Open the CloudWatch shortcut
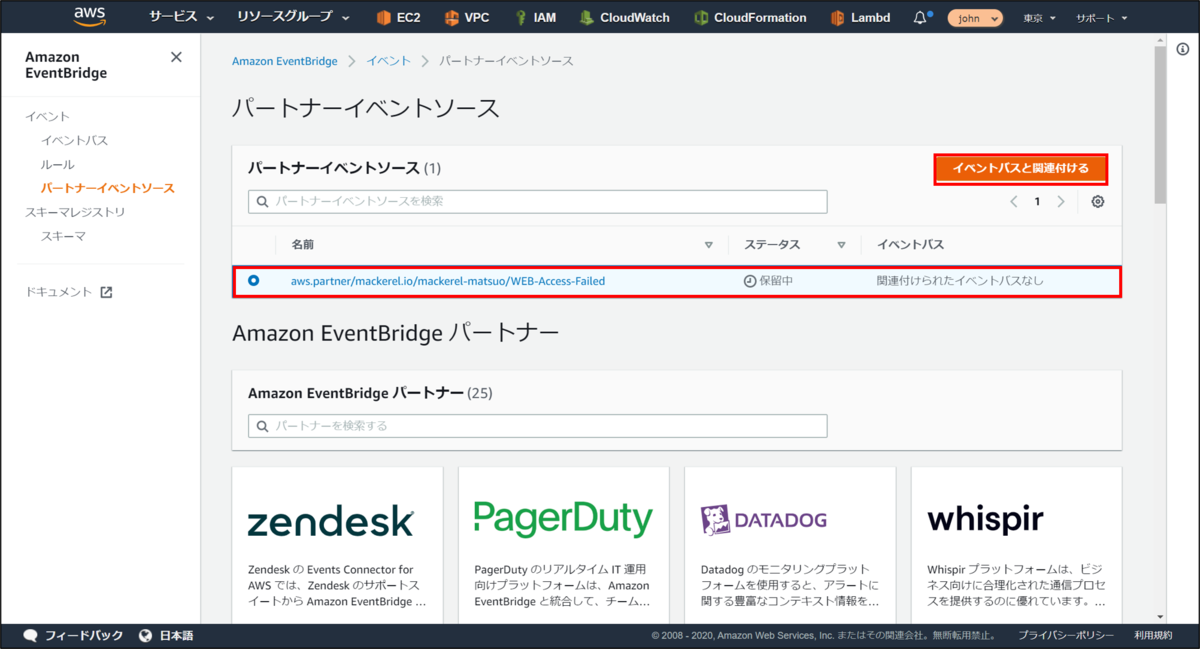Screen dimensions: 1200x649 point(625,18)
